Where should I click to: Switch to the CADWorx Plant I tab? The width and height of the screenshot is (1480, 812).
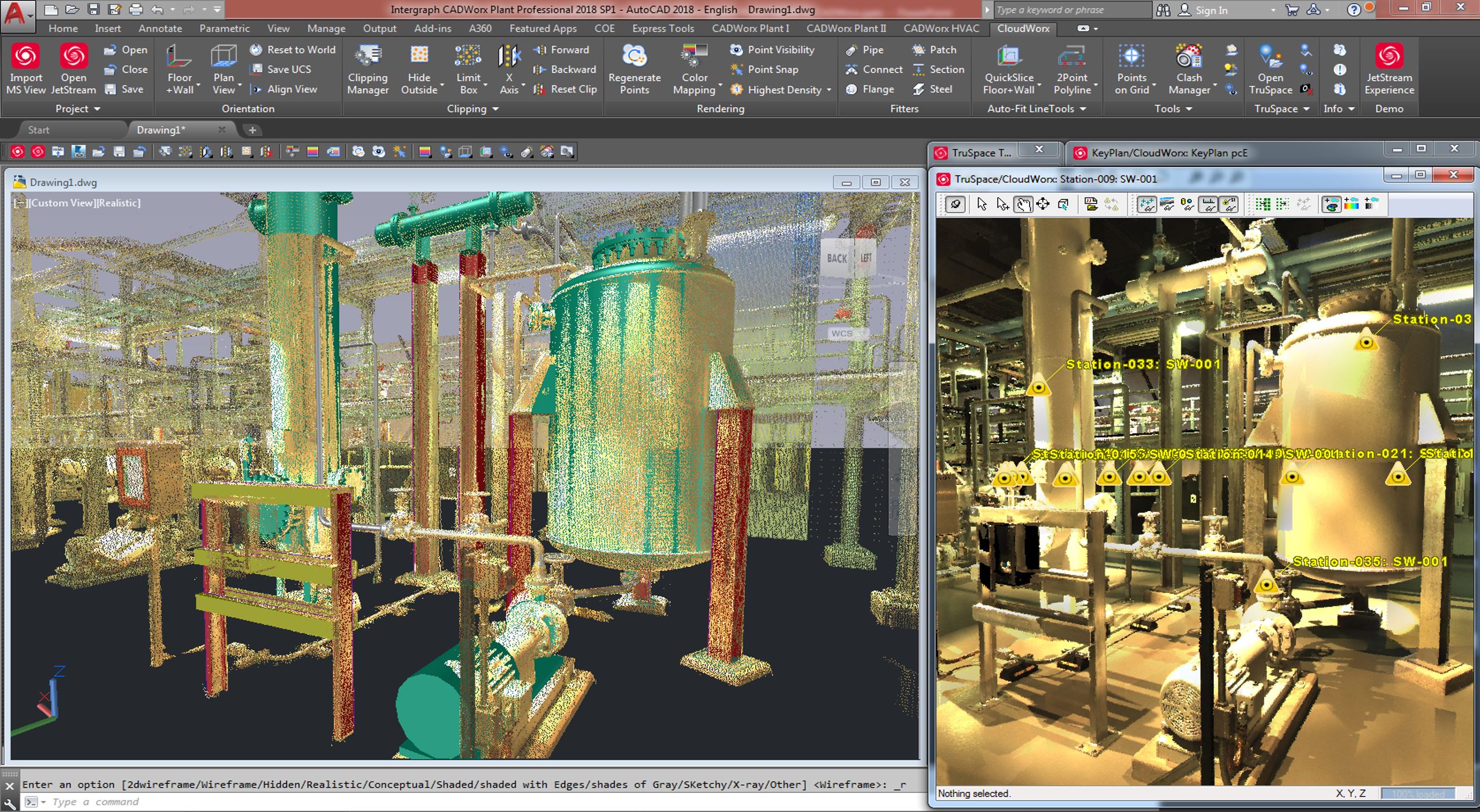[750, 28]
